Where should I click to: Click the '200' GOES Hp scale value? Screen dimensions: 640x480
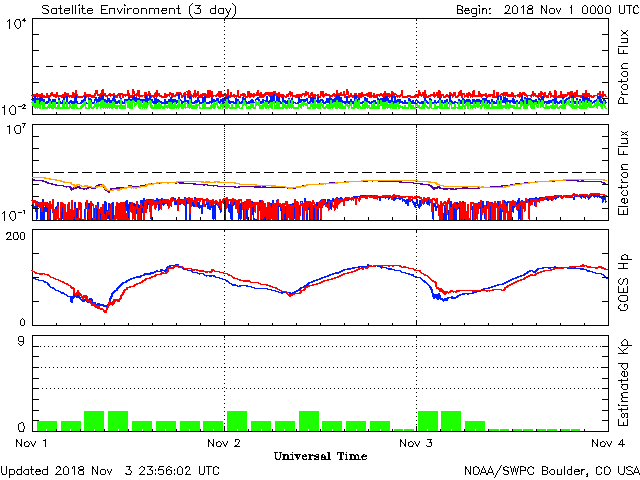16,236
